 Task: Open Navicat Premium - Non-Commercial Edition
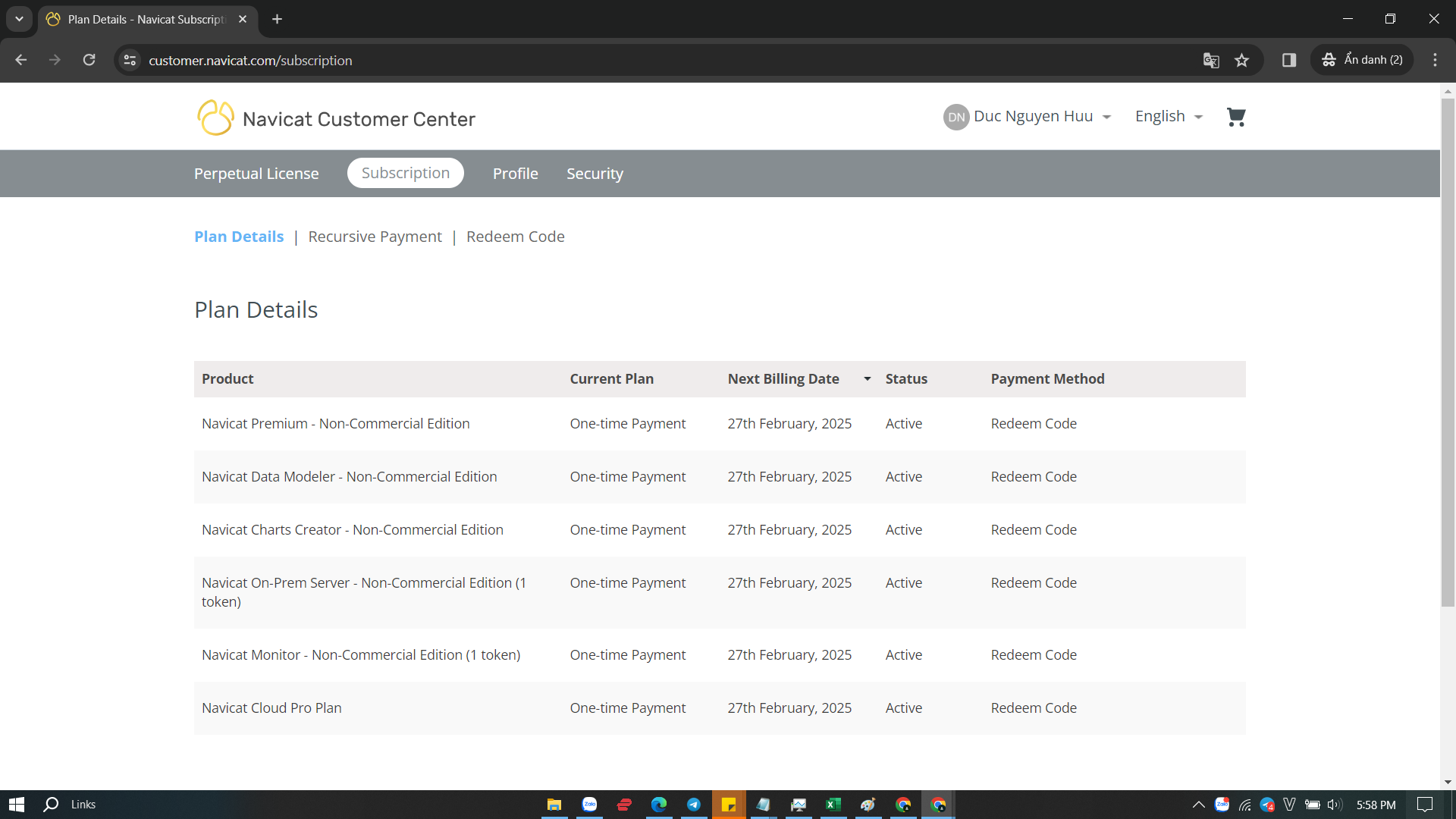point(336,424)
